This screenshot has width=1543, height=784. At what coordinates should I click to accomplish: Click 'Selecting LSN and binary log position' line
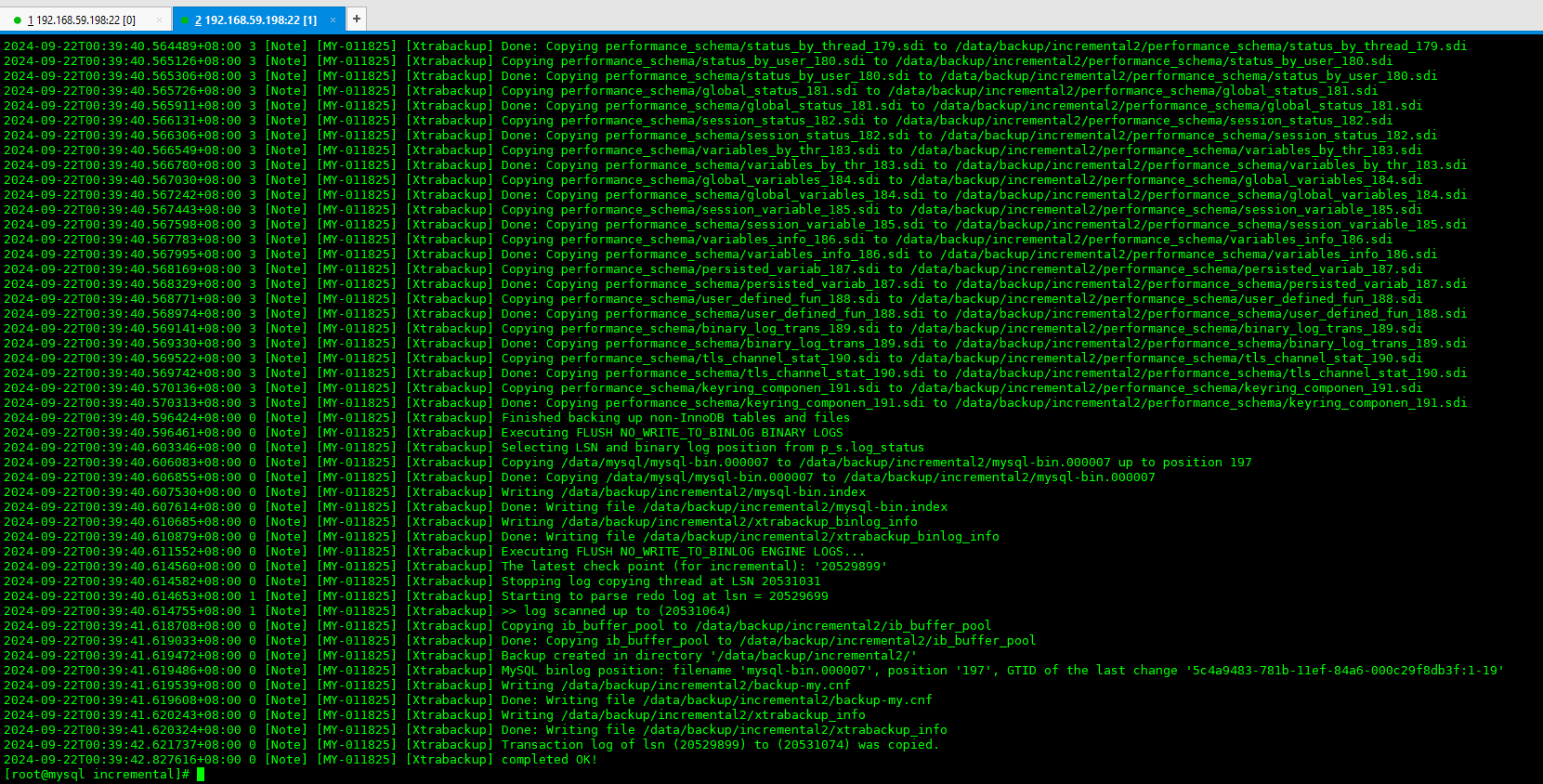tap(464, 448)
